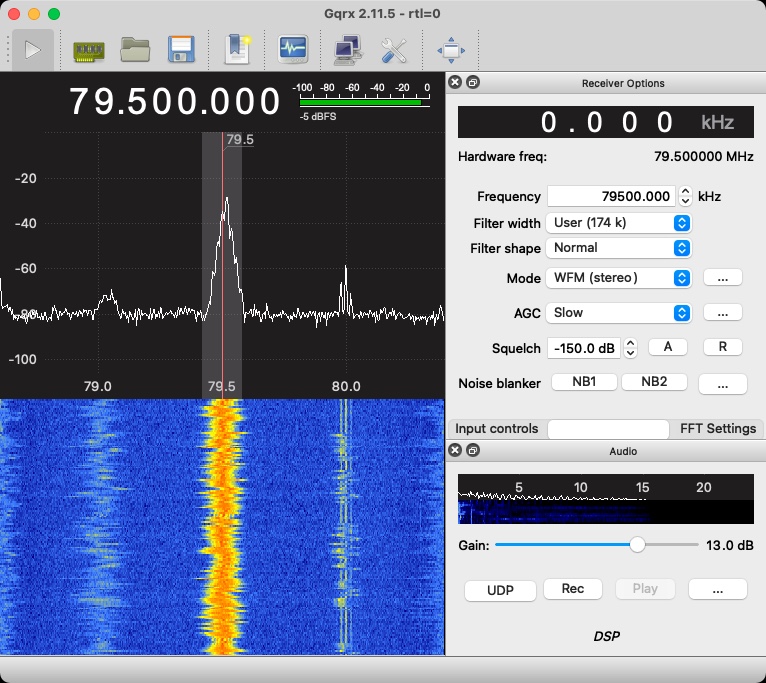Screen dimensions: 766x683
Task: Toggle the NB2 noise blanker
Action: (x=654, y=382)
